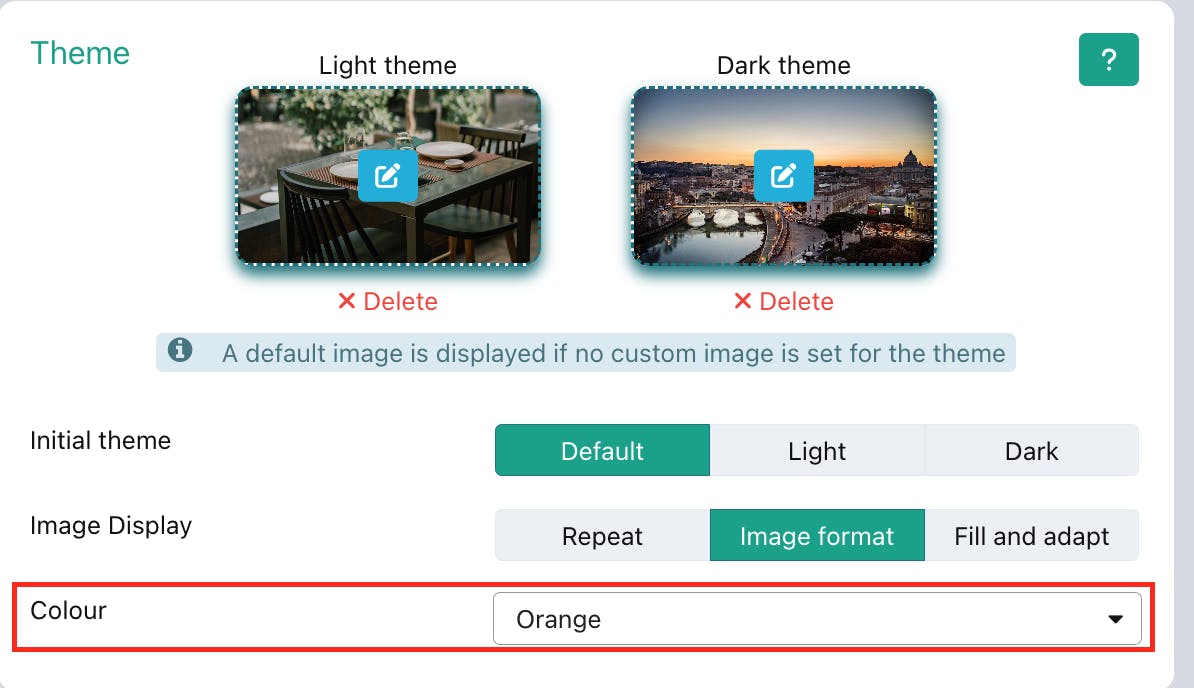This screenshot has width=1194, height=688.
Task: Set Initial theme to Default
Action: click(602, 450)
